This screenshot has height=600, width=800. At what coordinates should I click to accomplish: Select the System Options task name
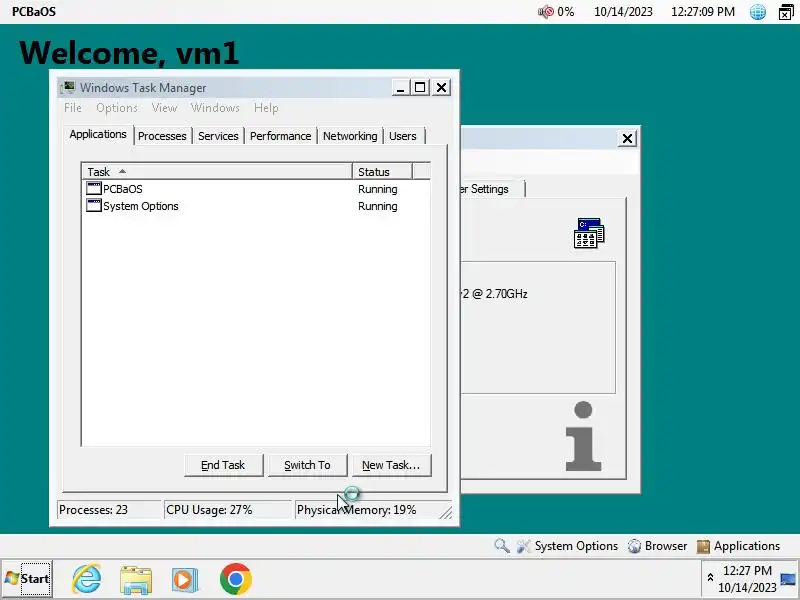141,206
